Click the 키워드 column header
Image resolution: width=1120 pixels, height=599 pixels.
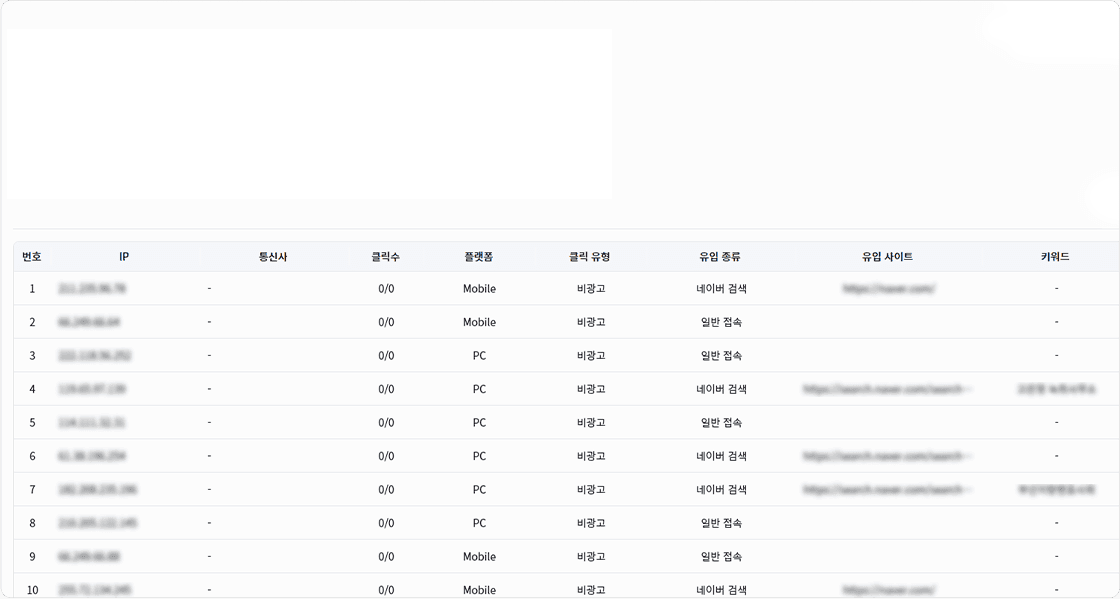(1055, 257)
